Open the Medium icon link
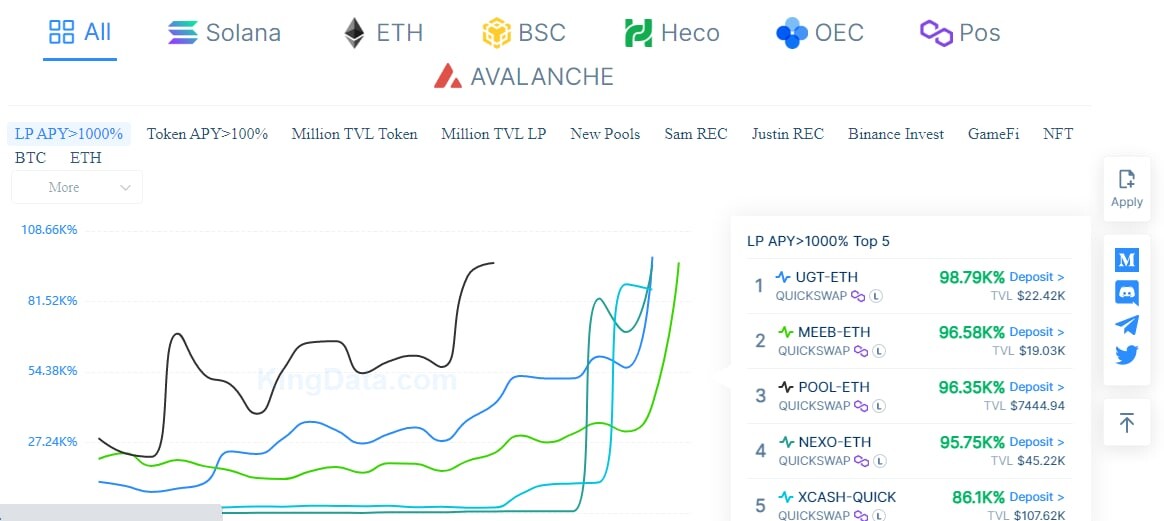This screenshot has height=521, width=1164. (x=1127, y=260)
